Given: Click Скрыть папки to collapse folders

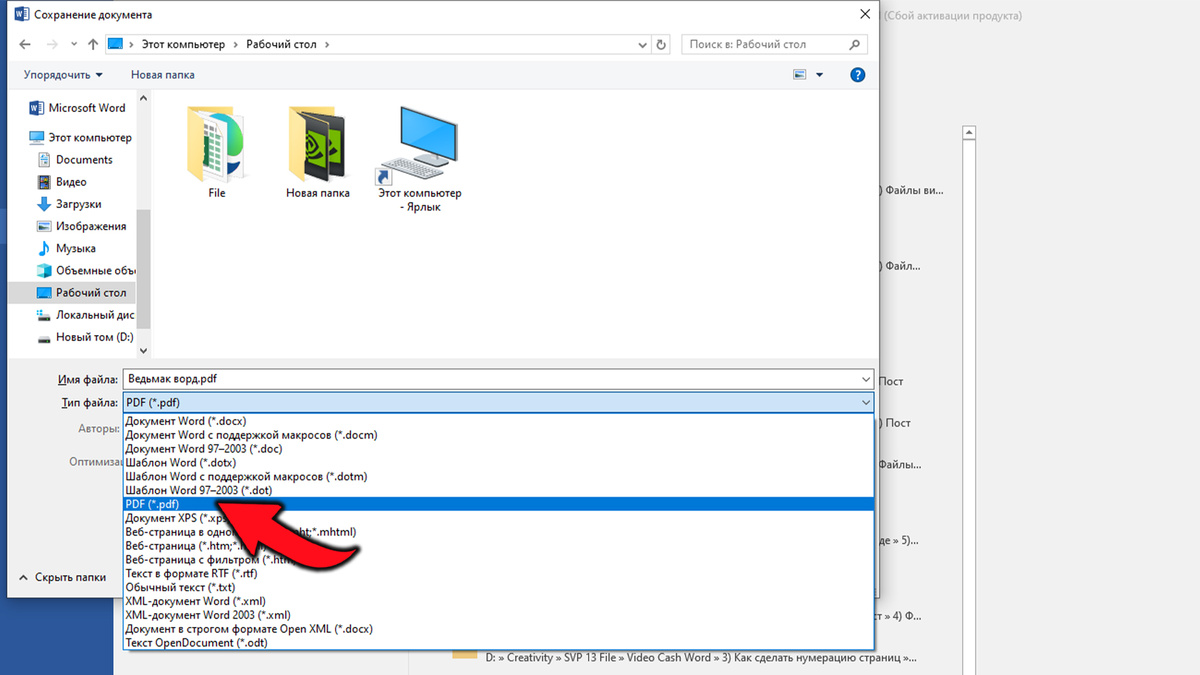Looking at the screenshot, I should pos(62,577).
